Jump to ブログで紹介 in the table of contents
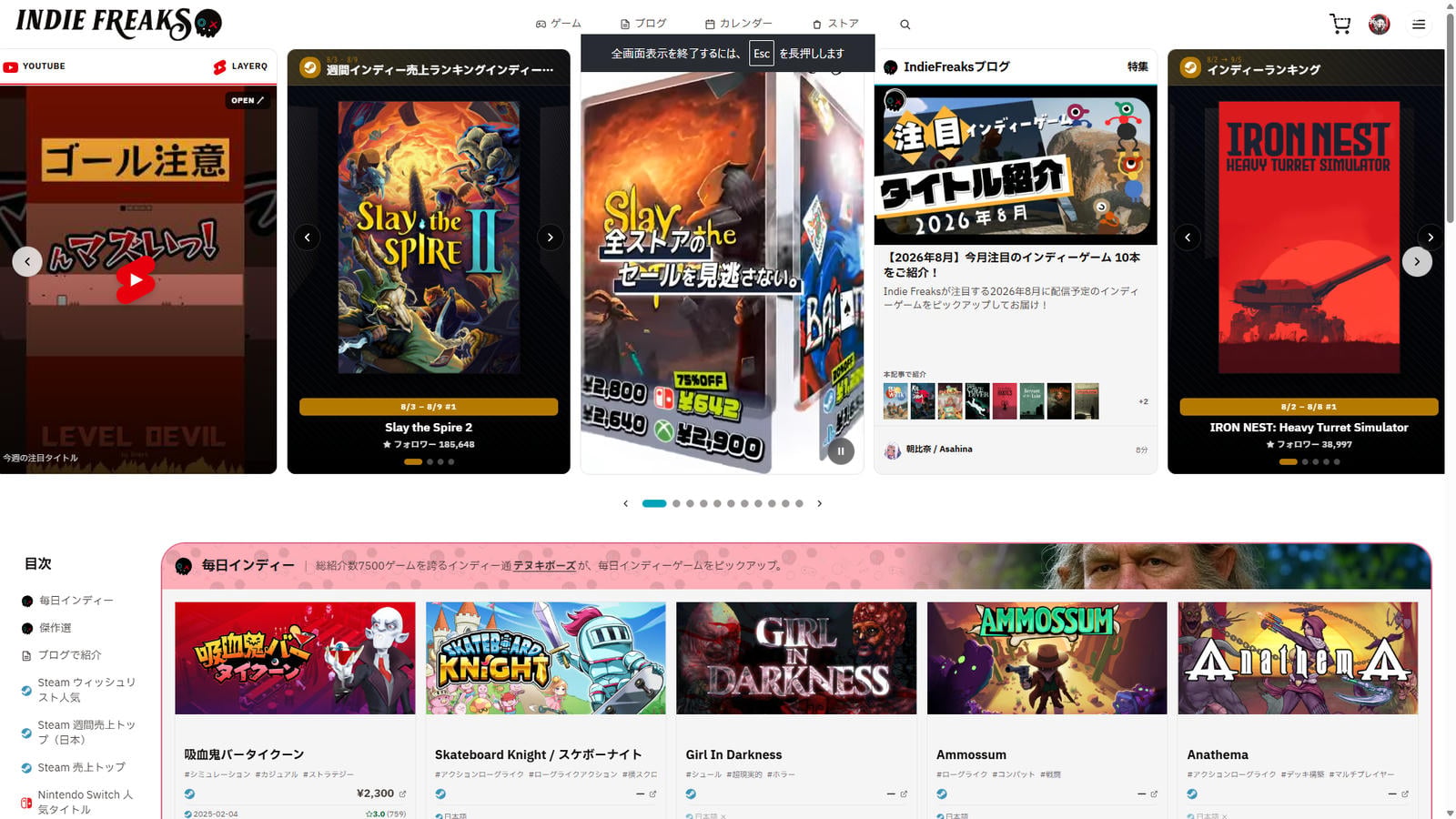The image size is (1456, 819). pyautogui.click(x=62, y=655)
